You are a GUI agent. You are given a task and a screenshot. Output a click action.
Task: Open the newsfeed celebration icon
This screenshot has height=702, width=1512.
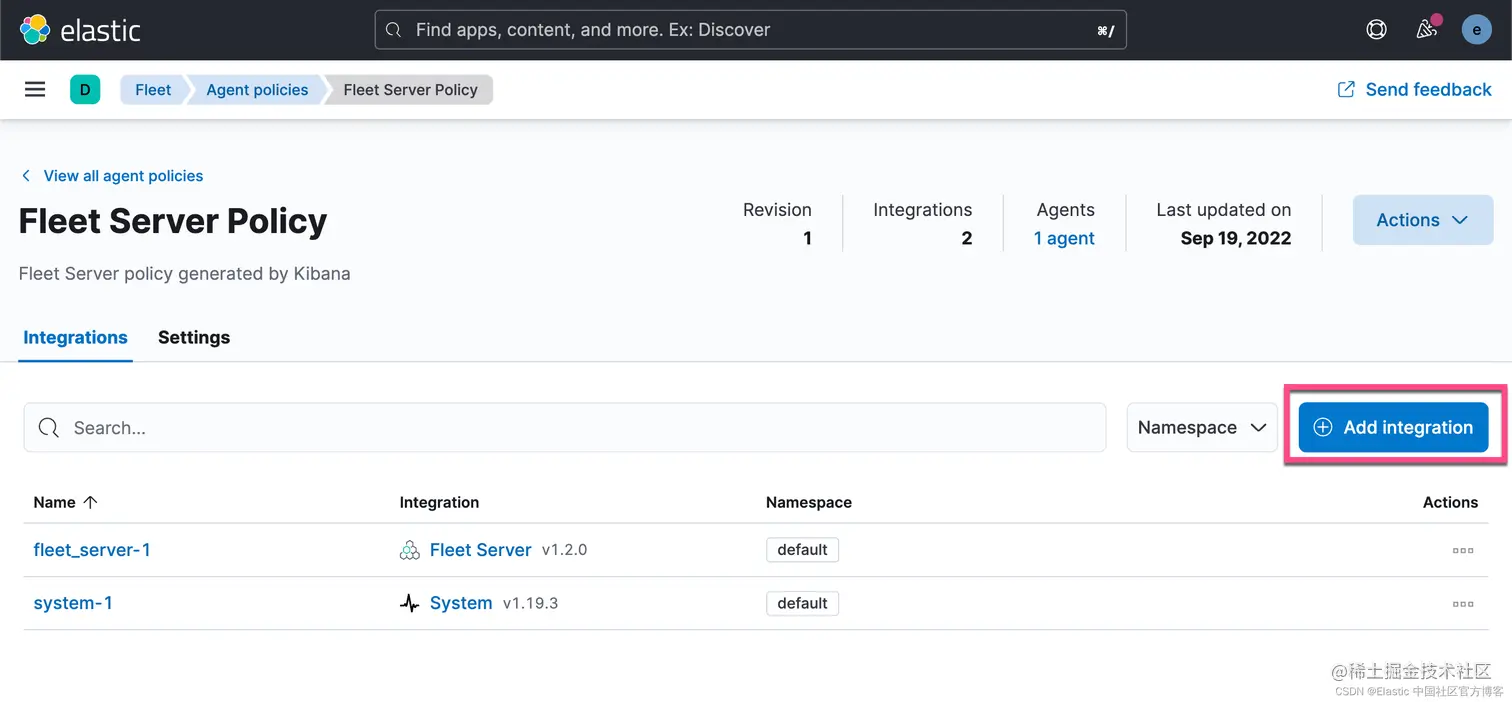coord(1427,30)
